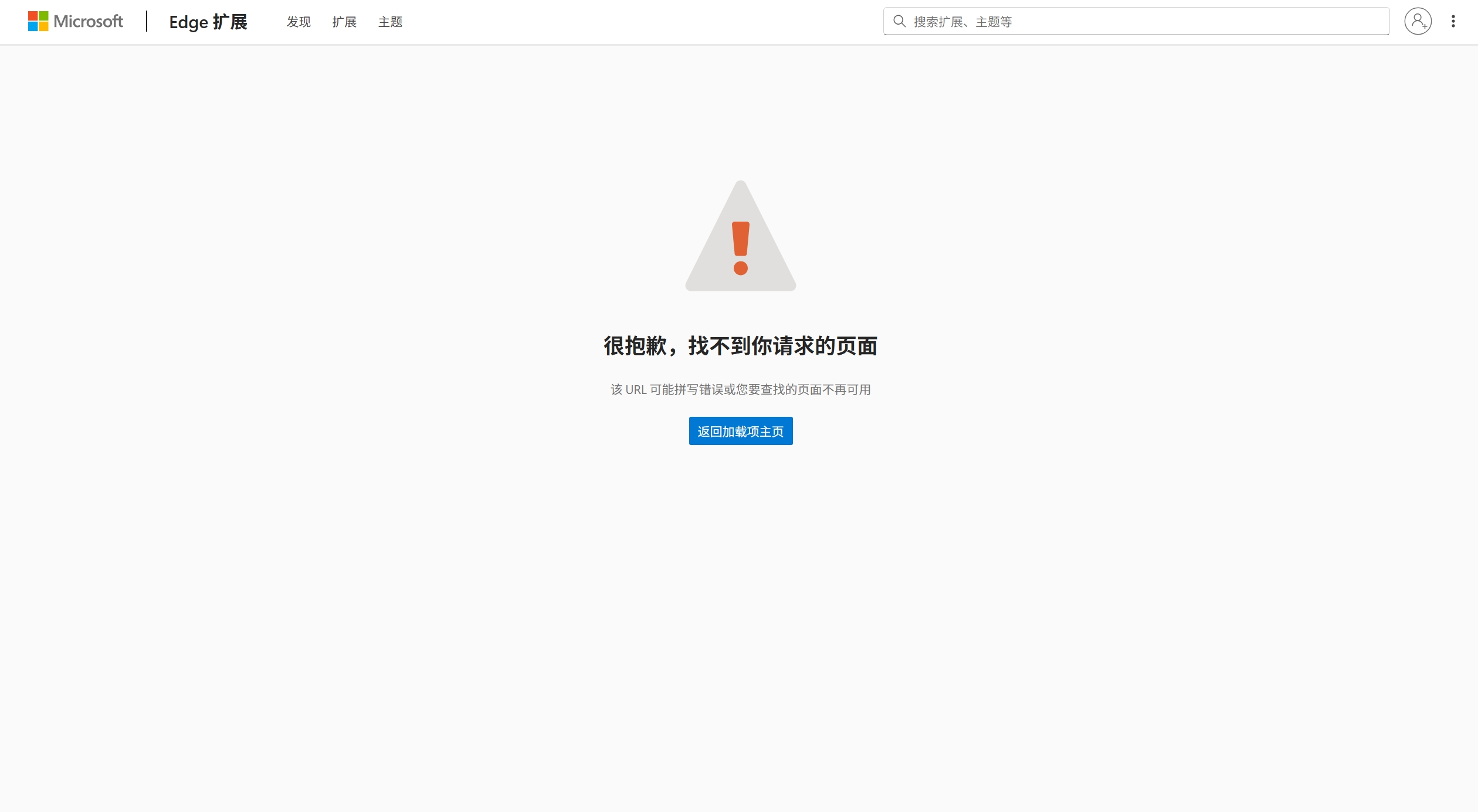This screenshot has height=812, width=1478.
Task: Click the red square in Microsoft logo
Action: [x=33, y=16]
